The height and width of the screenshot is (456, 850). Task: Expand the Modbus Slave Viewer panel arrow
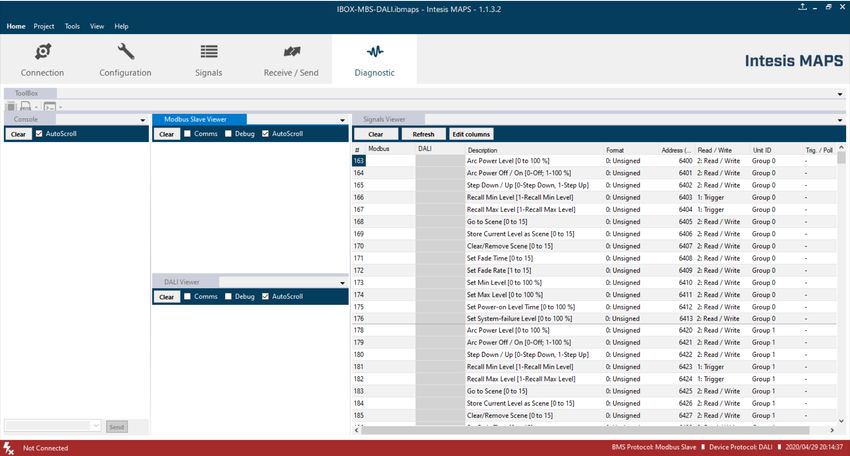pos(342,120)
